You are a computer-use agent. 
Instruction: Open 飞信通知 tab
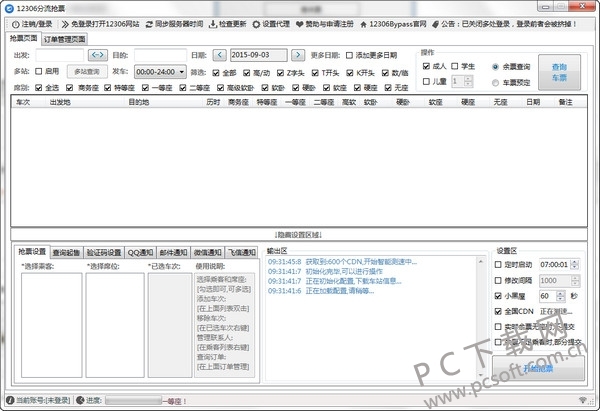click(x=241, y=253)
